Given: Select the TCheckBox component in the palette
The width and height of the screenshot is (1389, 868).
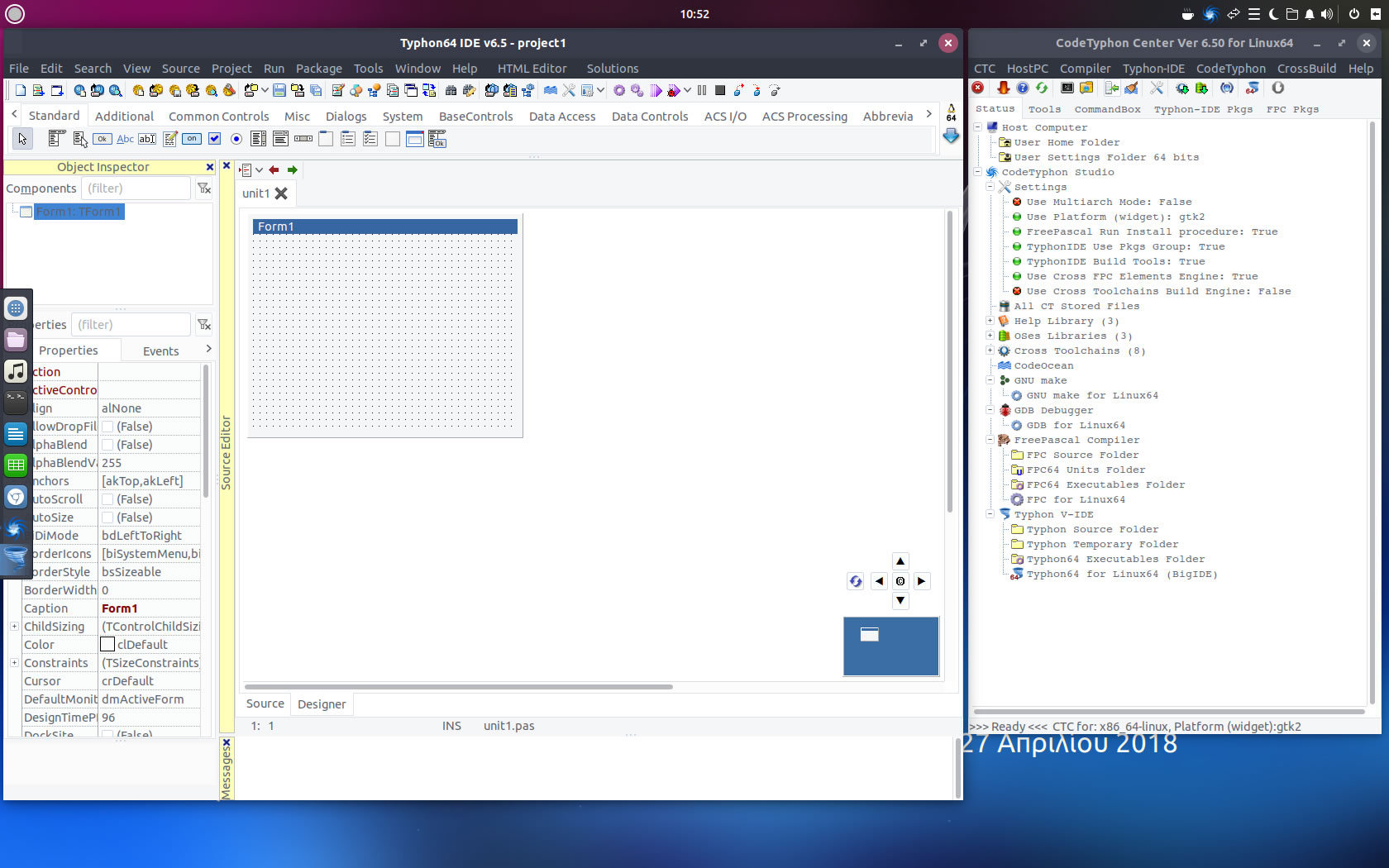Looking at the screenshot, I should [214, 139].
